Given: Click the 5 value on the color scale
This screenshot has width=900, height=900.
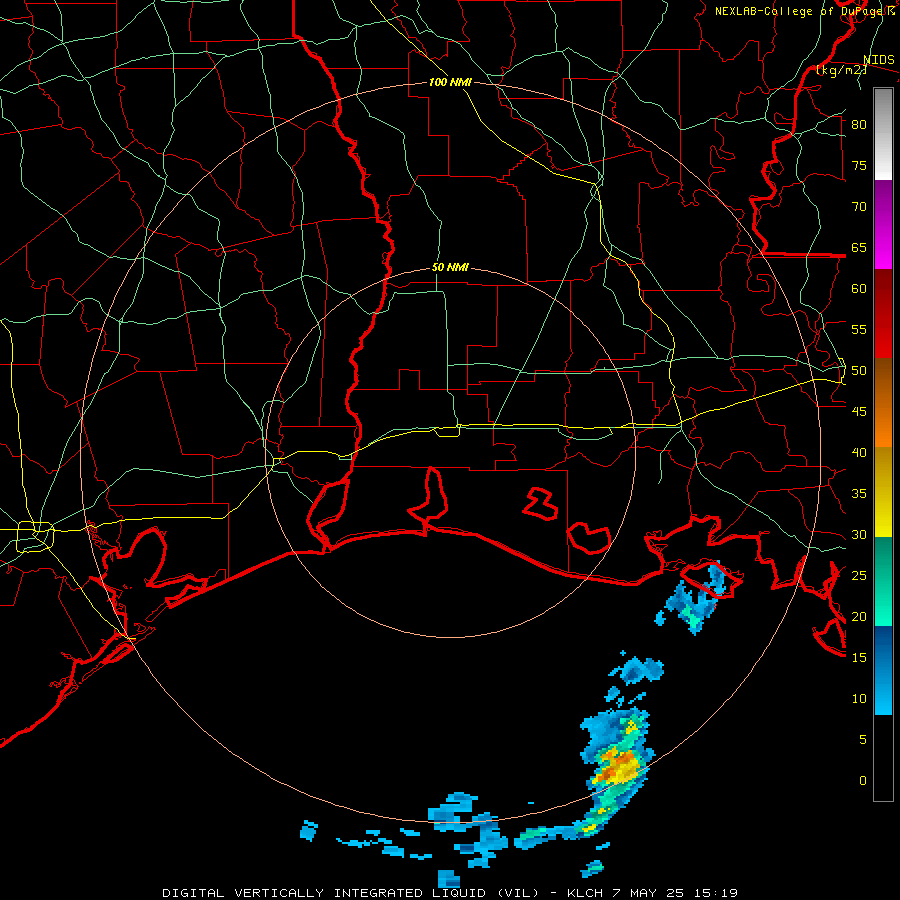Looking at the screenshot, I should [863, 740].
